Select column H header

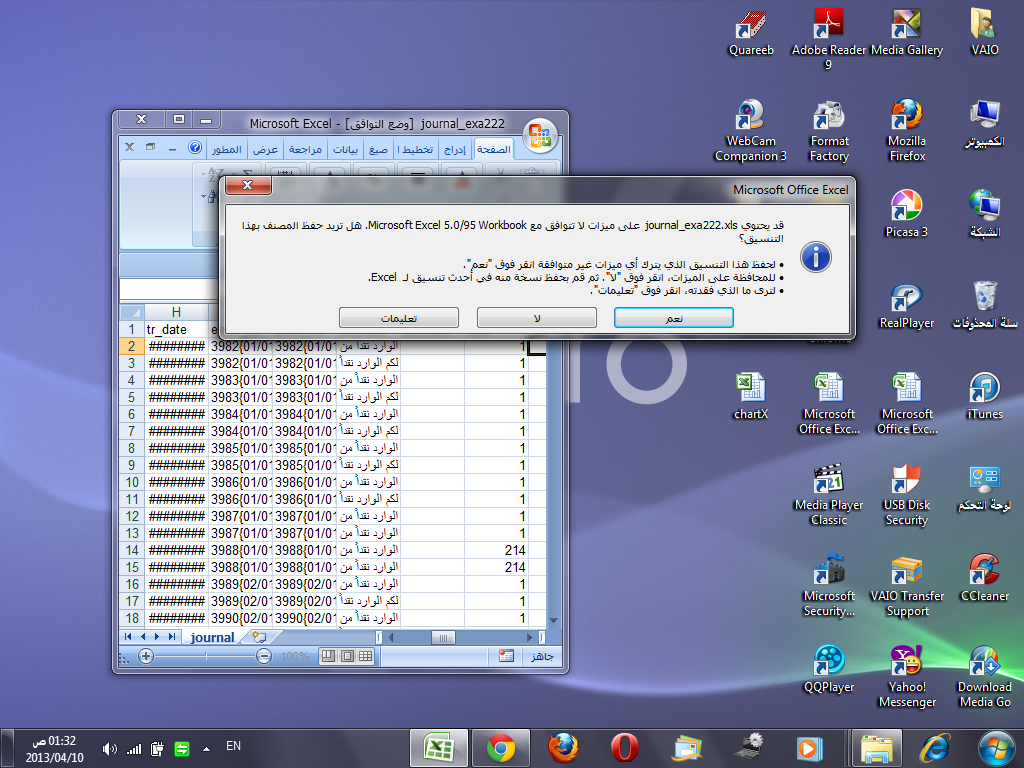click(x=176, y=312)
